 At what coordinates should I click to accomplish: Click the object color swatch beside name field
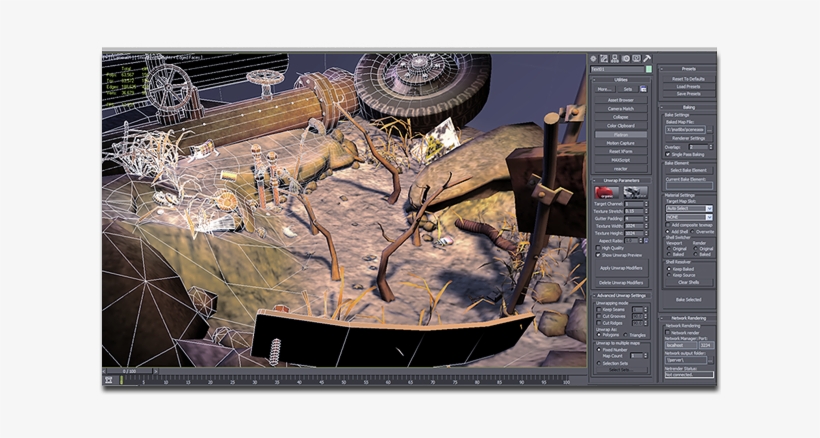pyautogui.click(x=648, y=69)
